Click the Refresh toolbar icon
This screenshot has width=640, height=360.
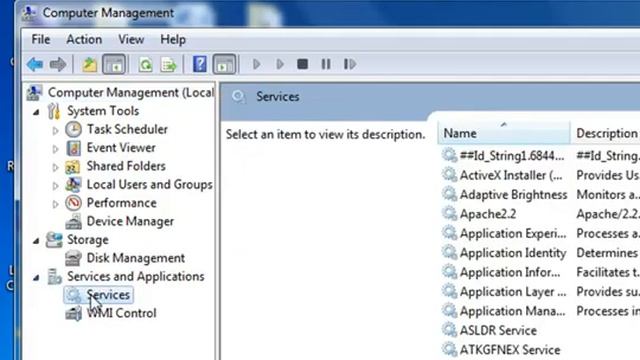[x=145, y=64]
